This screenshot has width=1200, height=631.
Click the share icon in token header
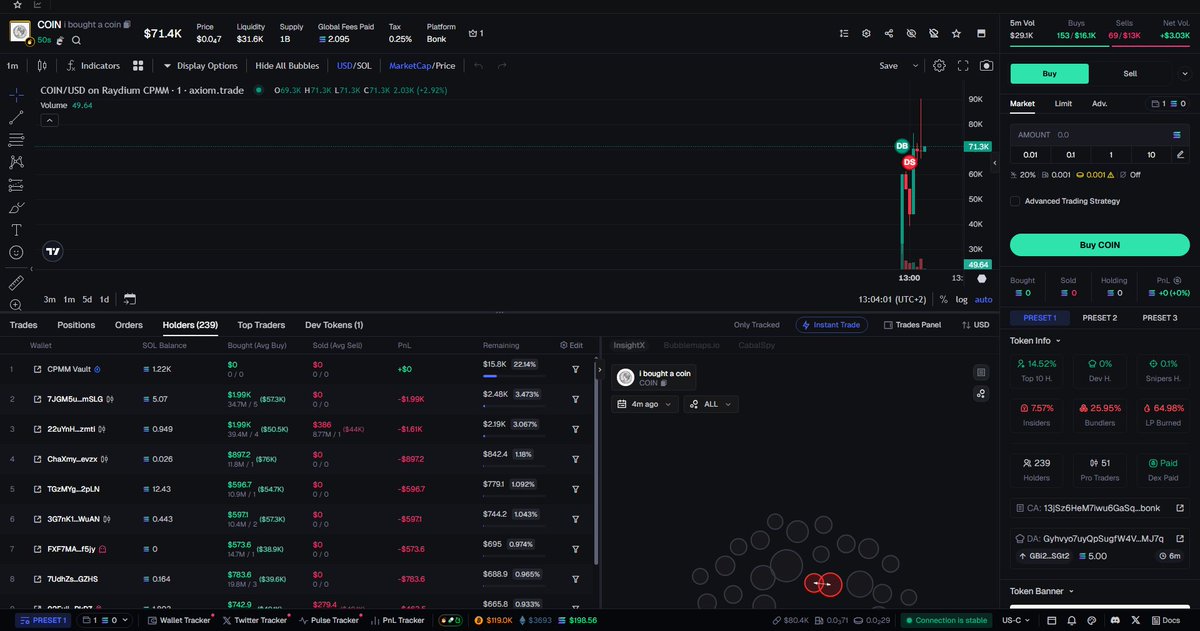pos(889,33)
